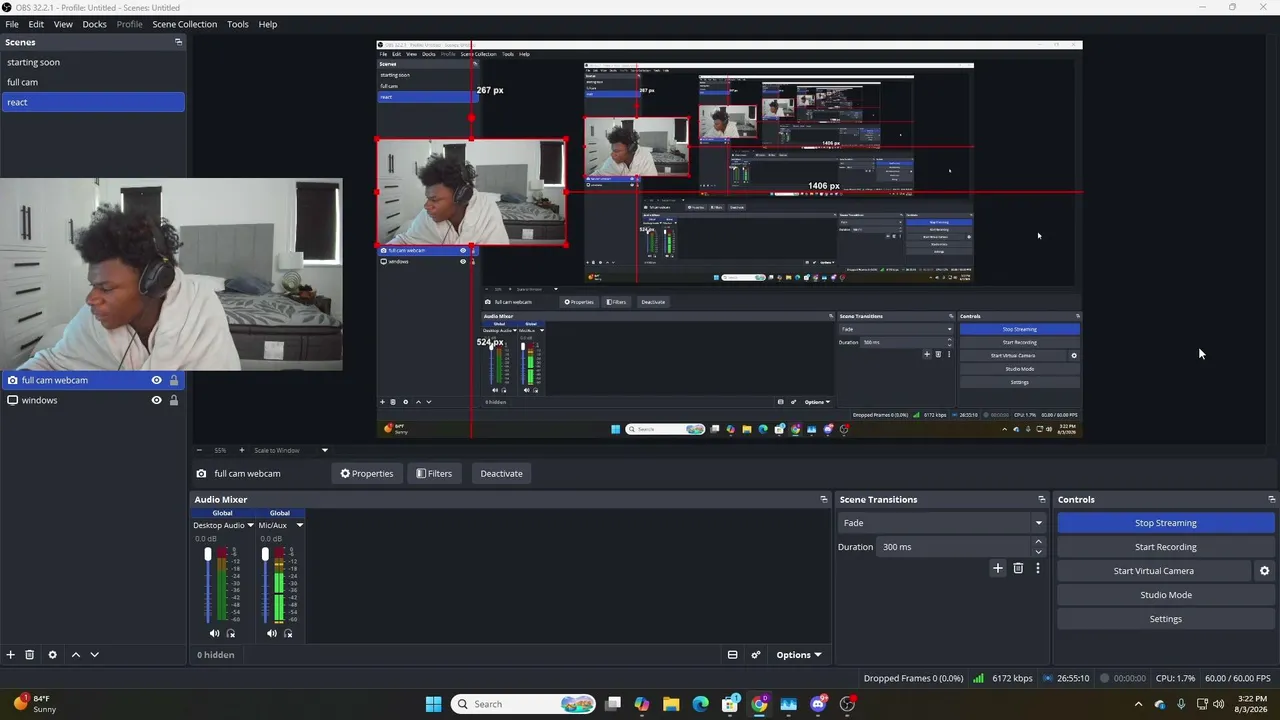Pop out the Scenes dock
This screenshot has height=720, width=1280.
pyautogui.click(x=178, y=42)
